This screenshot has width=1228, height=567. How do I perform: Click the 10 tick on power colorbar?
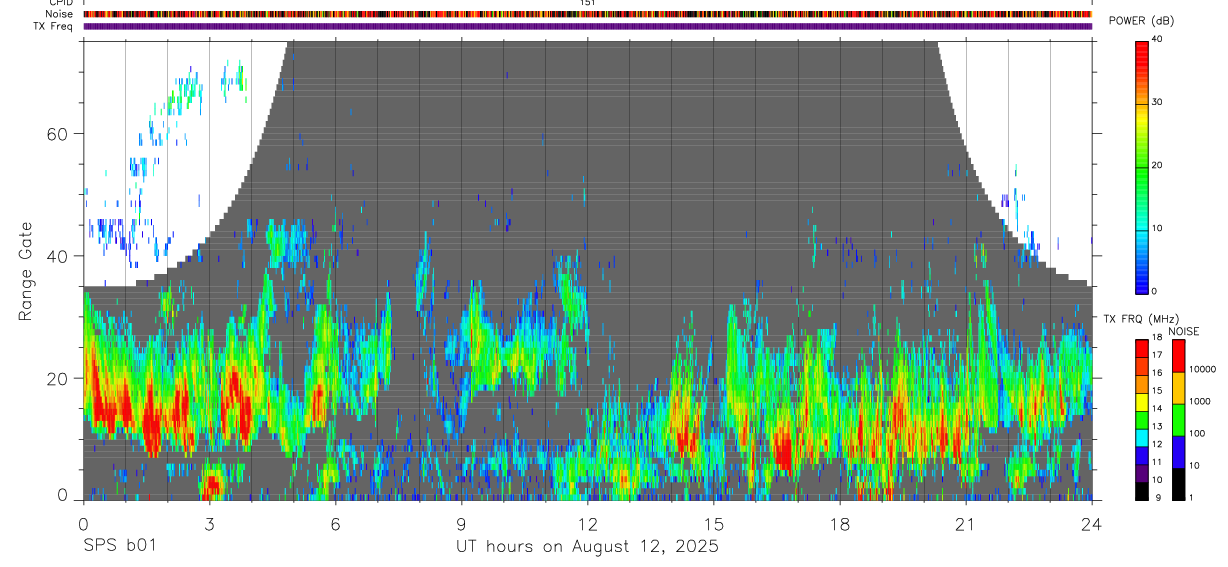(x=1157, y=229)
